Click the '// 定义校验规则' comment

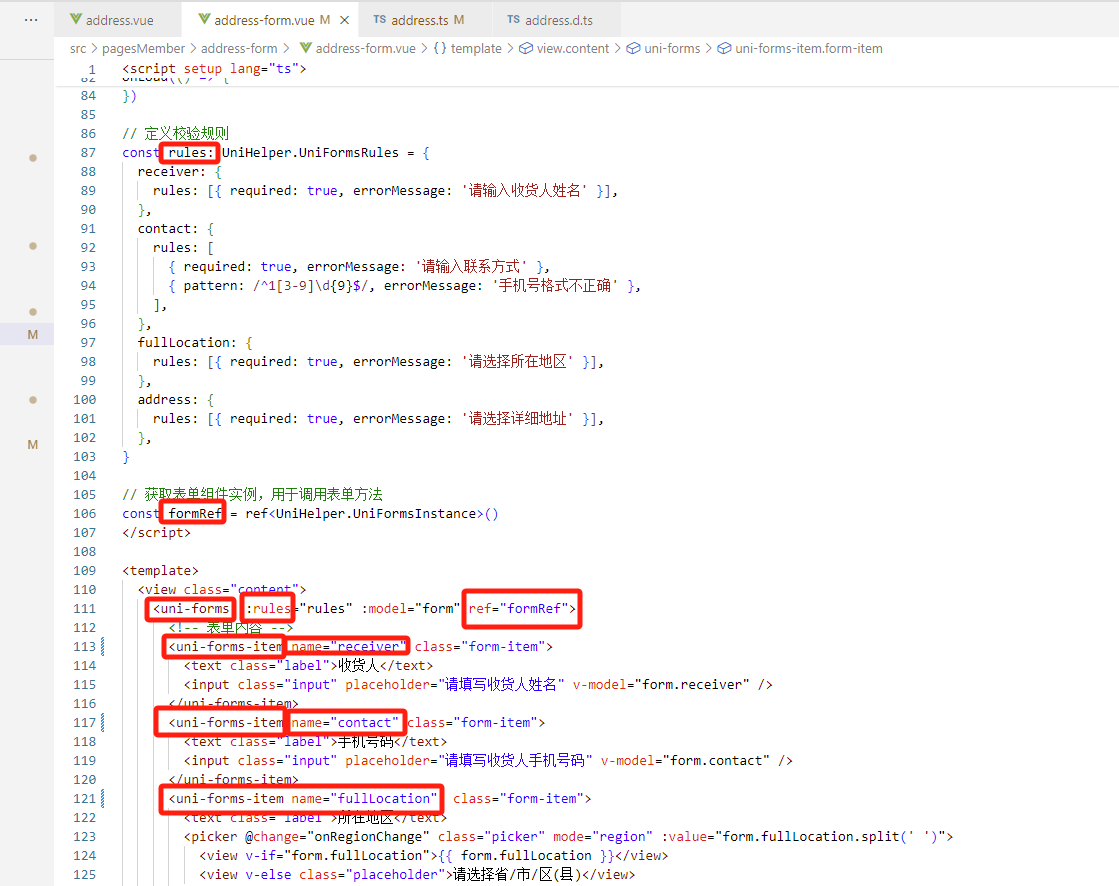176,133
